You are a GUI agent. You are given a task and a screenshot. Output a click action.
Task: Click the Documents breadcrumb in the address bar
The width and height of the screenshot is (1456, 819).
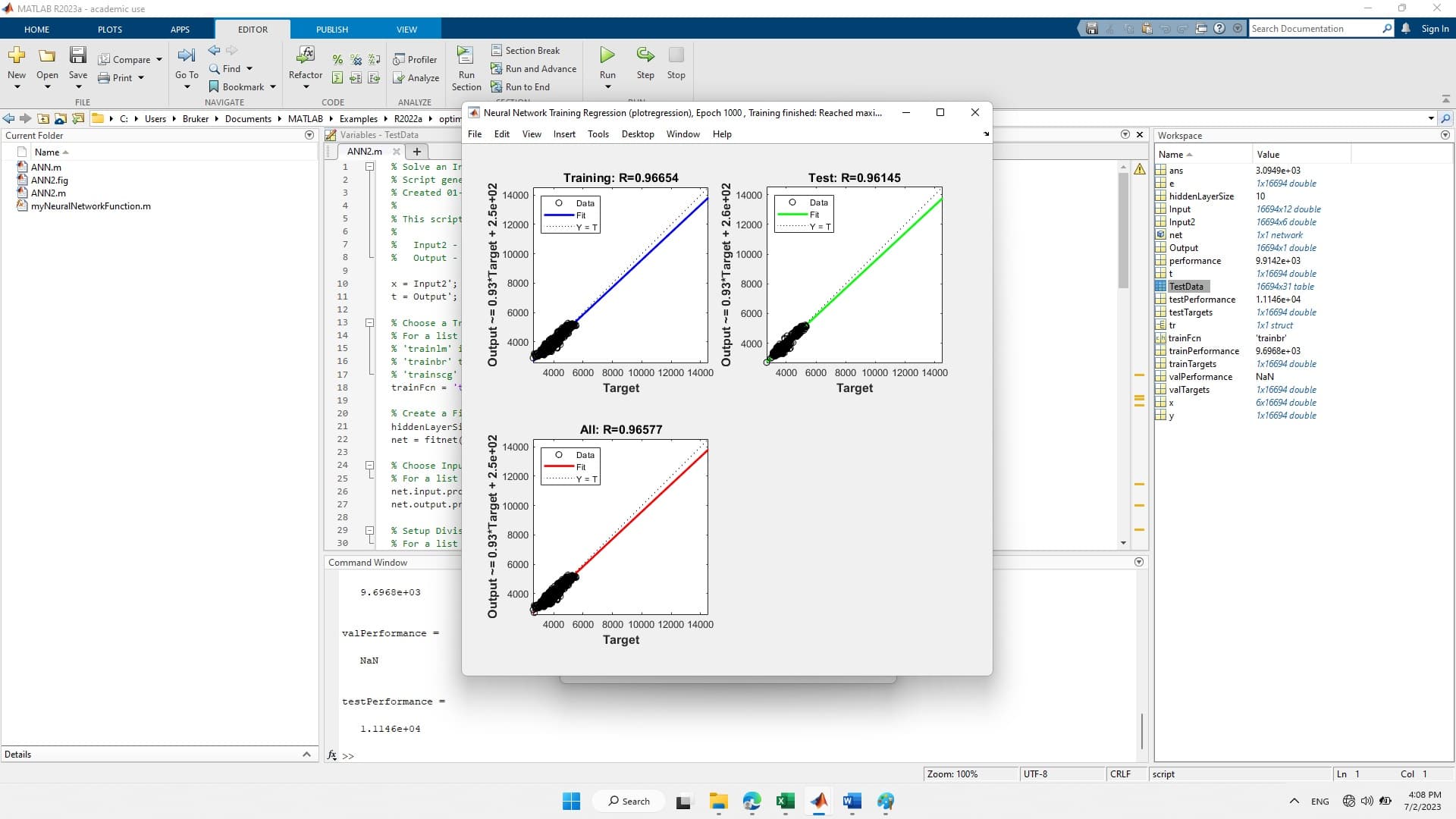(248, 119)
